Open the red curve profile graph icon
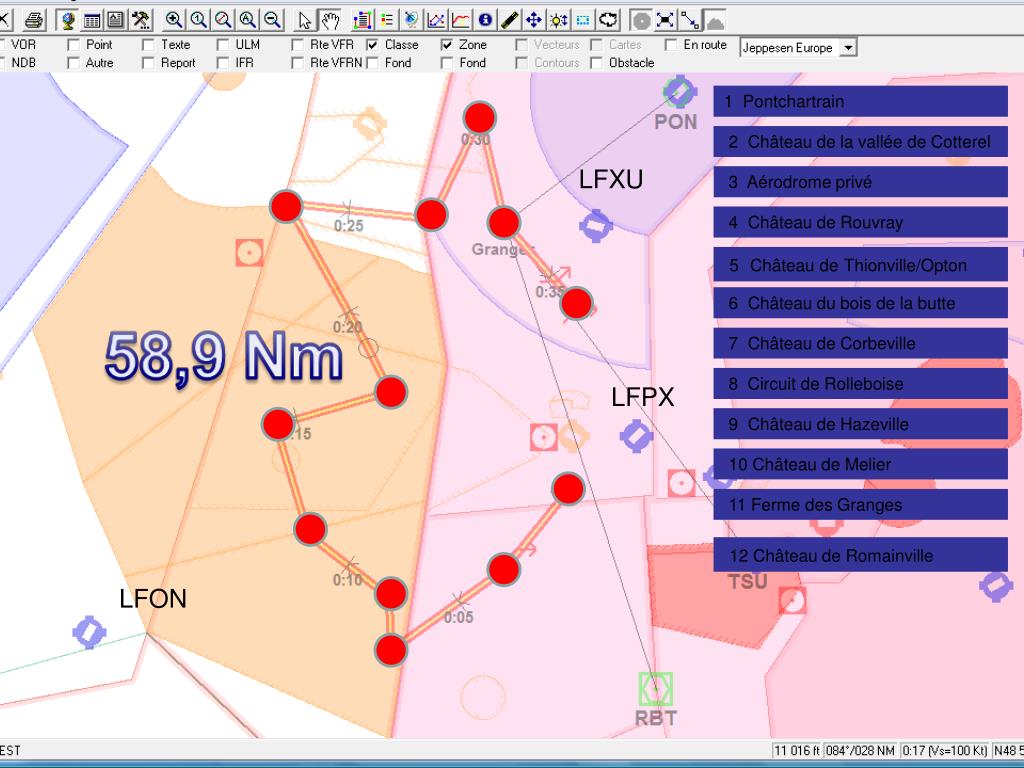This screenshot has width=1024, height=768. tap(460, 20)
